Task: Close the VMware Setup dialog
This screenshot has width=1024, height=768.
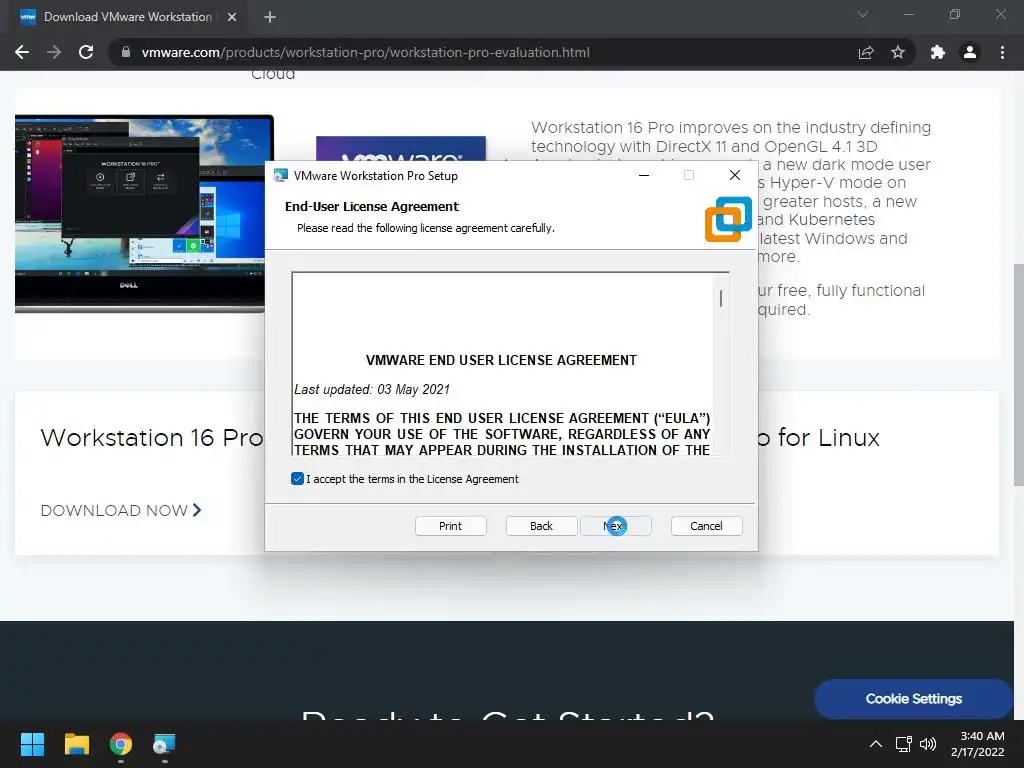Action: pos(735,175)
